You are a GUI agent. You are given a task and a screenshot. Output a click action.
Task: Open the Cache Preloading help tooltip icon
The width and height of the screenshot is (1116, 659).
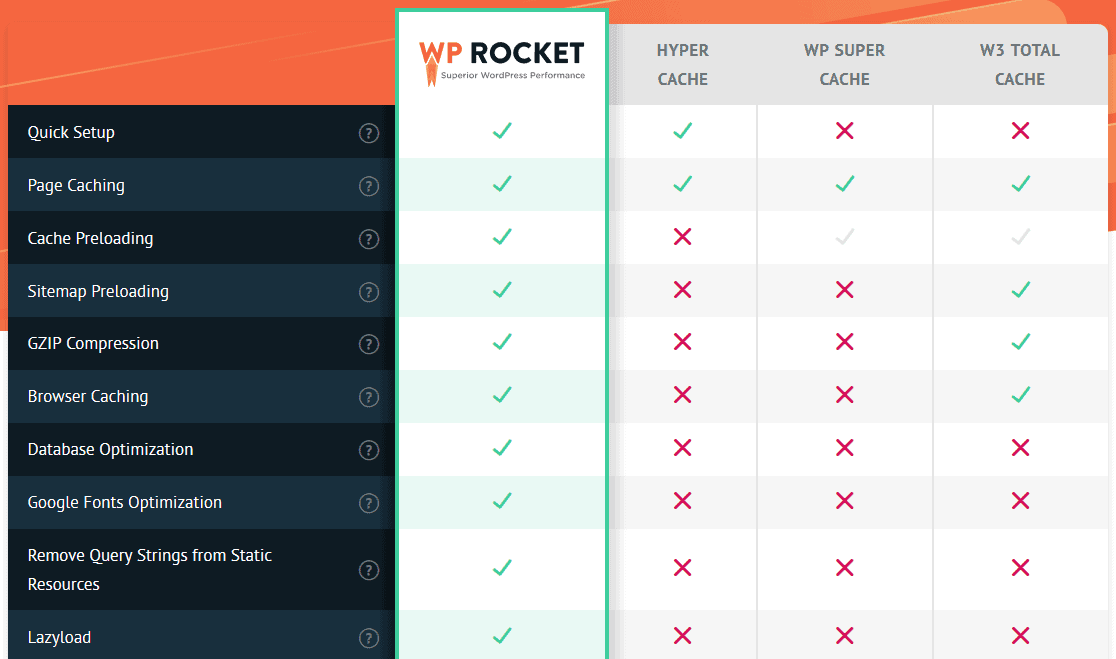[x=369, y=239]
